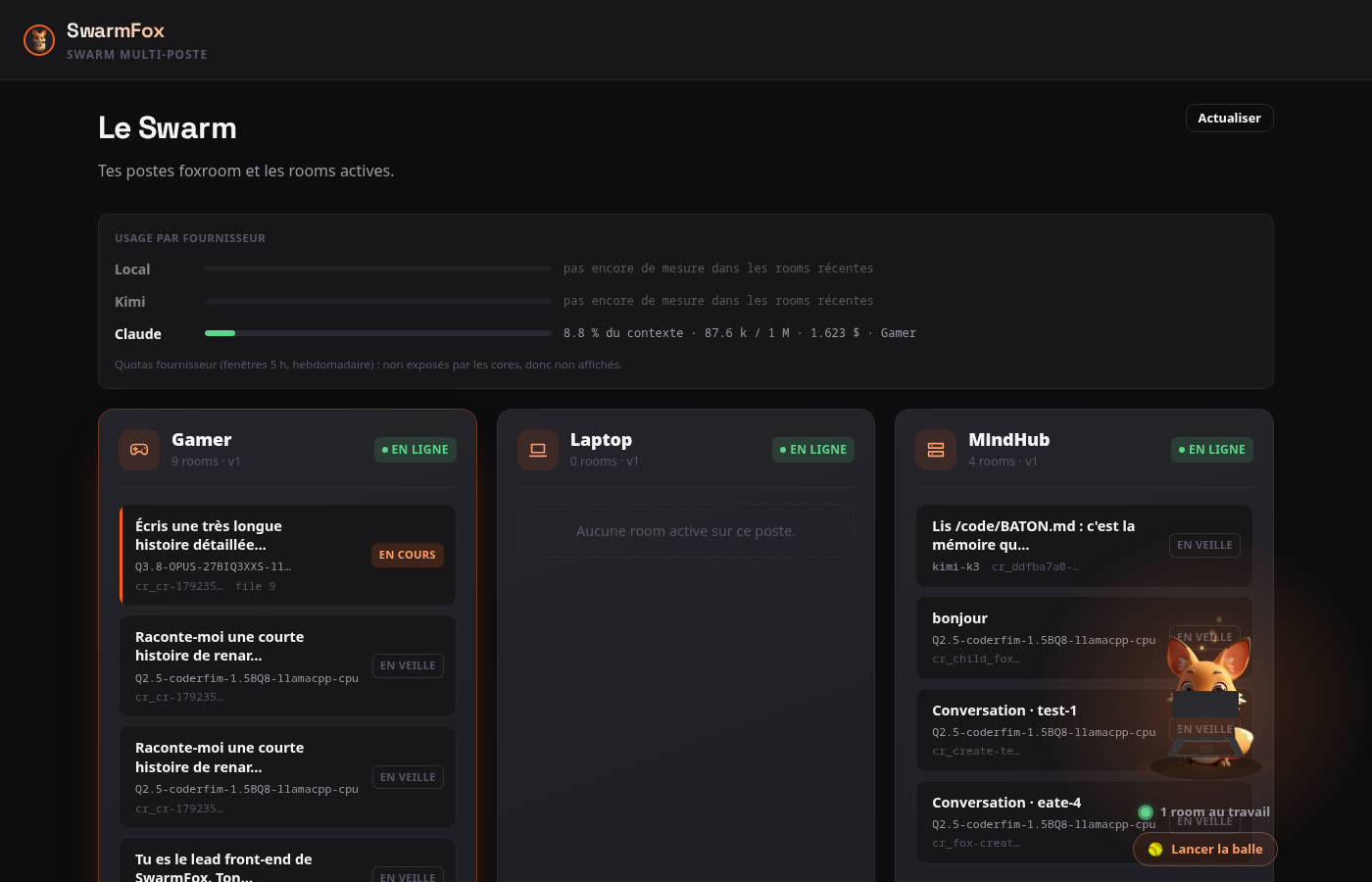Launch the ball with Lancer la balle
Viewport: 1372px width, 882px height.
1205,850
